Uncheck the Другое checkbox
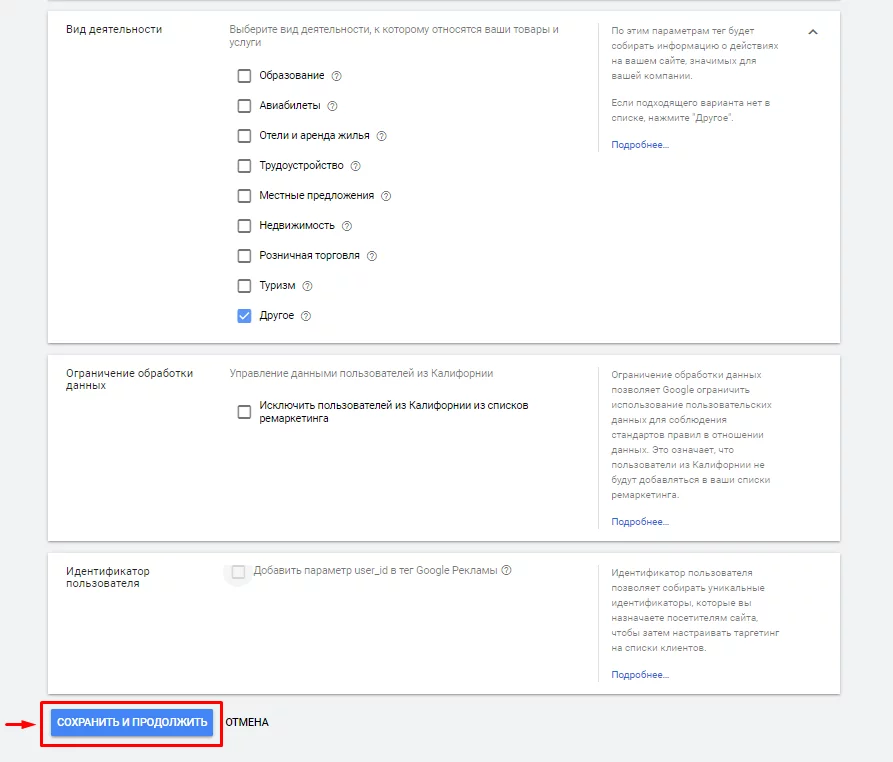The height and width of the screenshot is (762, 893). 244,316
